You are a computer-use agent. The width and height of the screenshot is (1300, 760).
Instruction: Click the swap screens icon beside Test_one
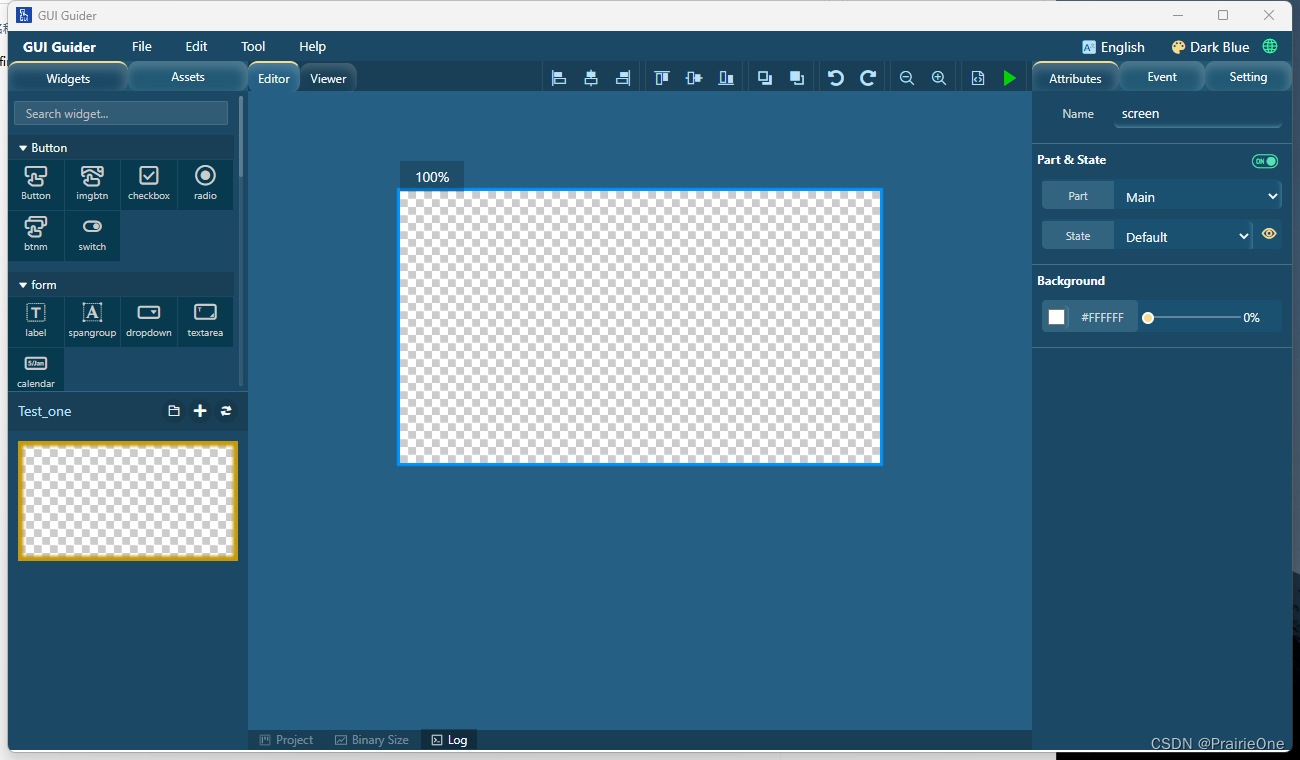pos(226,411)
